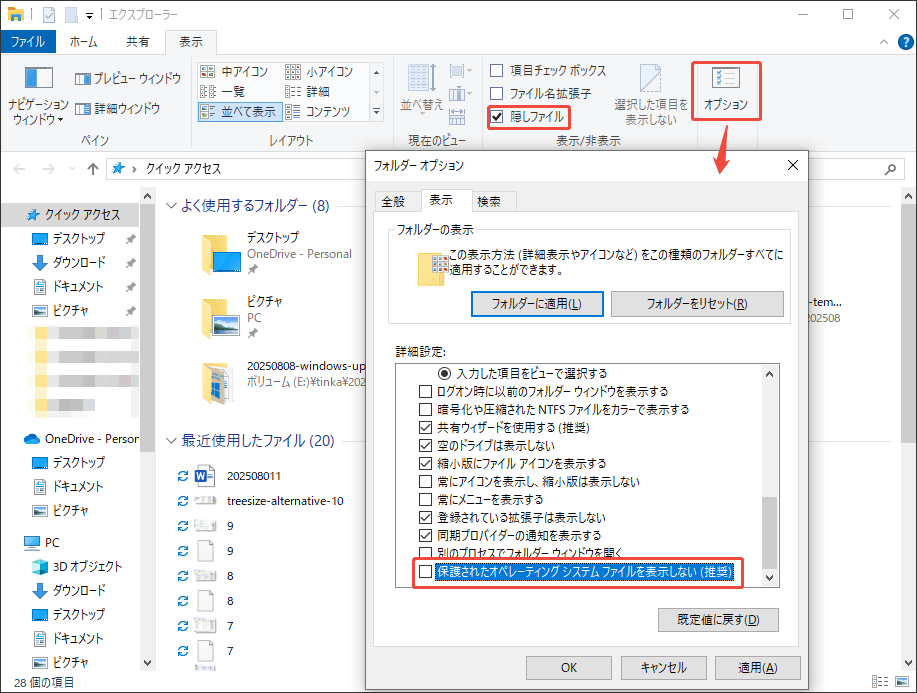Click フォルダーに適用(L) button
The image size is (917, 693).
(x=537, y=304)
